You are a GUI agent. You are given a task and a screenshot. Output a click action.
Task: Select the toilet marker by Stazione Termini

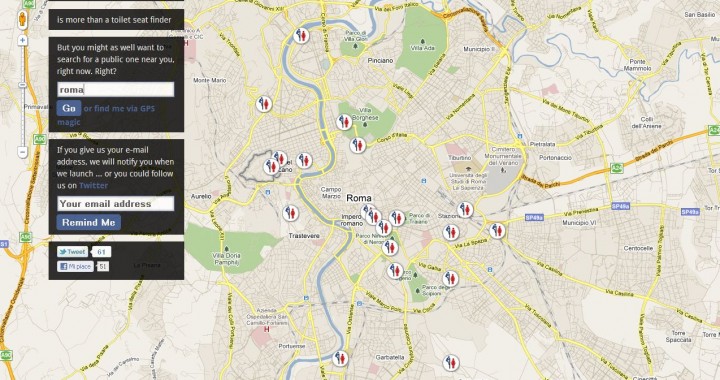pos(465,210)
